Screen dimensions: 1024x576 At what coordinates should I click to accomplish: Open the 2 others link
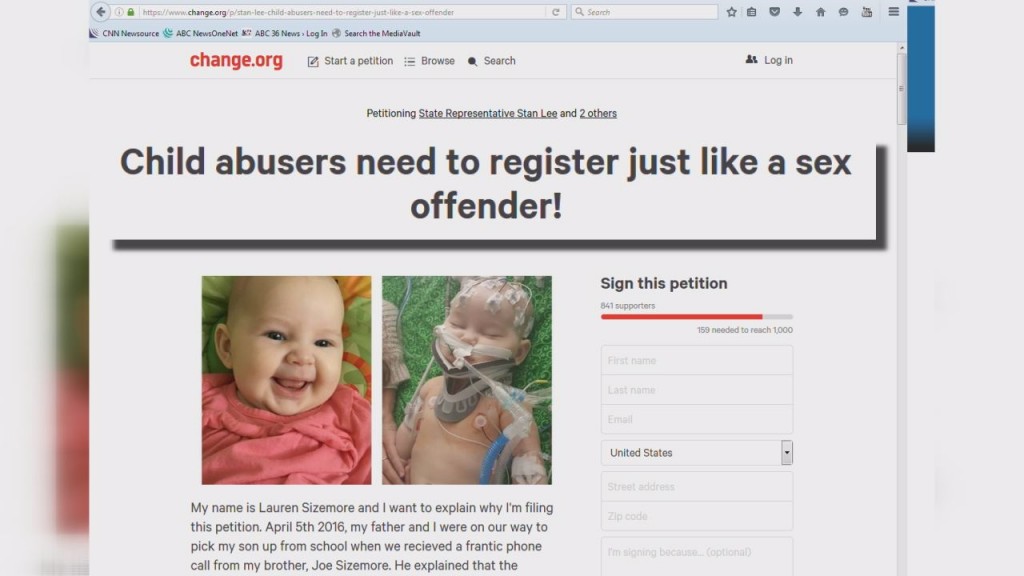pos(598,113)
